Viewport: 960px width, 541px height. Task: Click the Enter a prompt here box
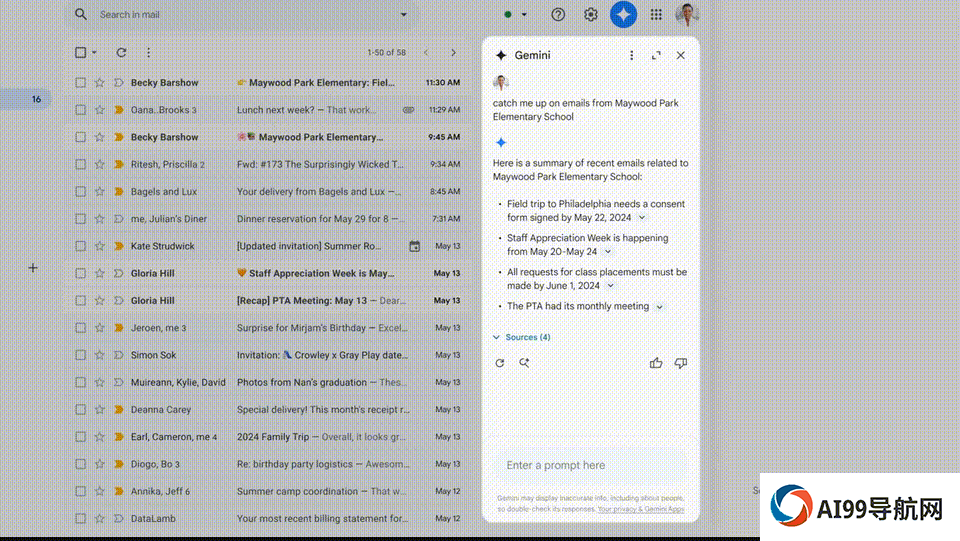coord(591,465)
